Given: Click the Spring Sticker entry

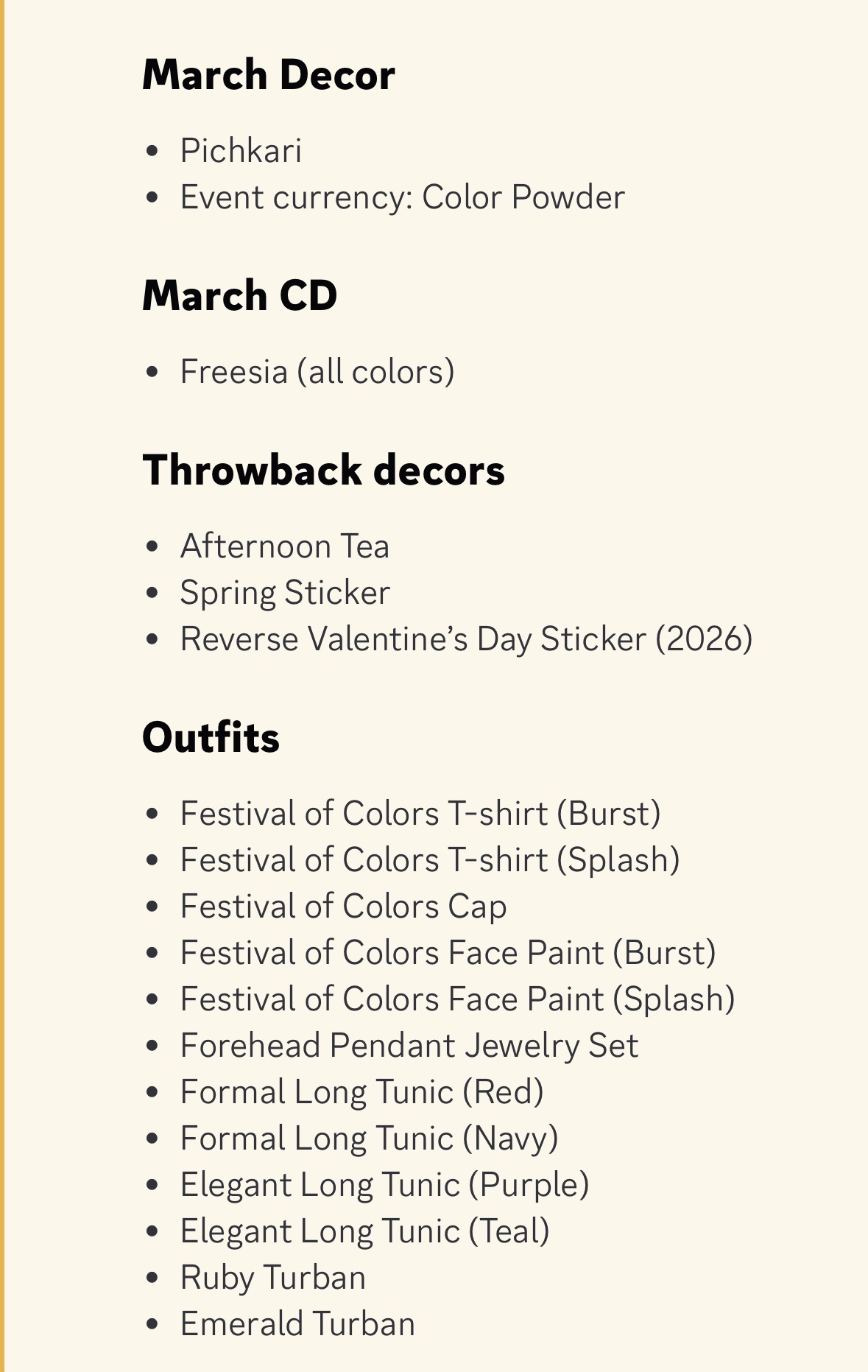Looking at the screenshot, I should (x=285, y=593).
